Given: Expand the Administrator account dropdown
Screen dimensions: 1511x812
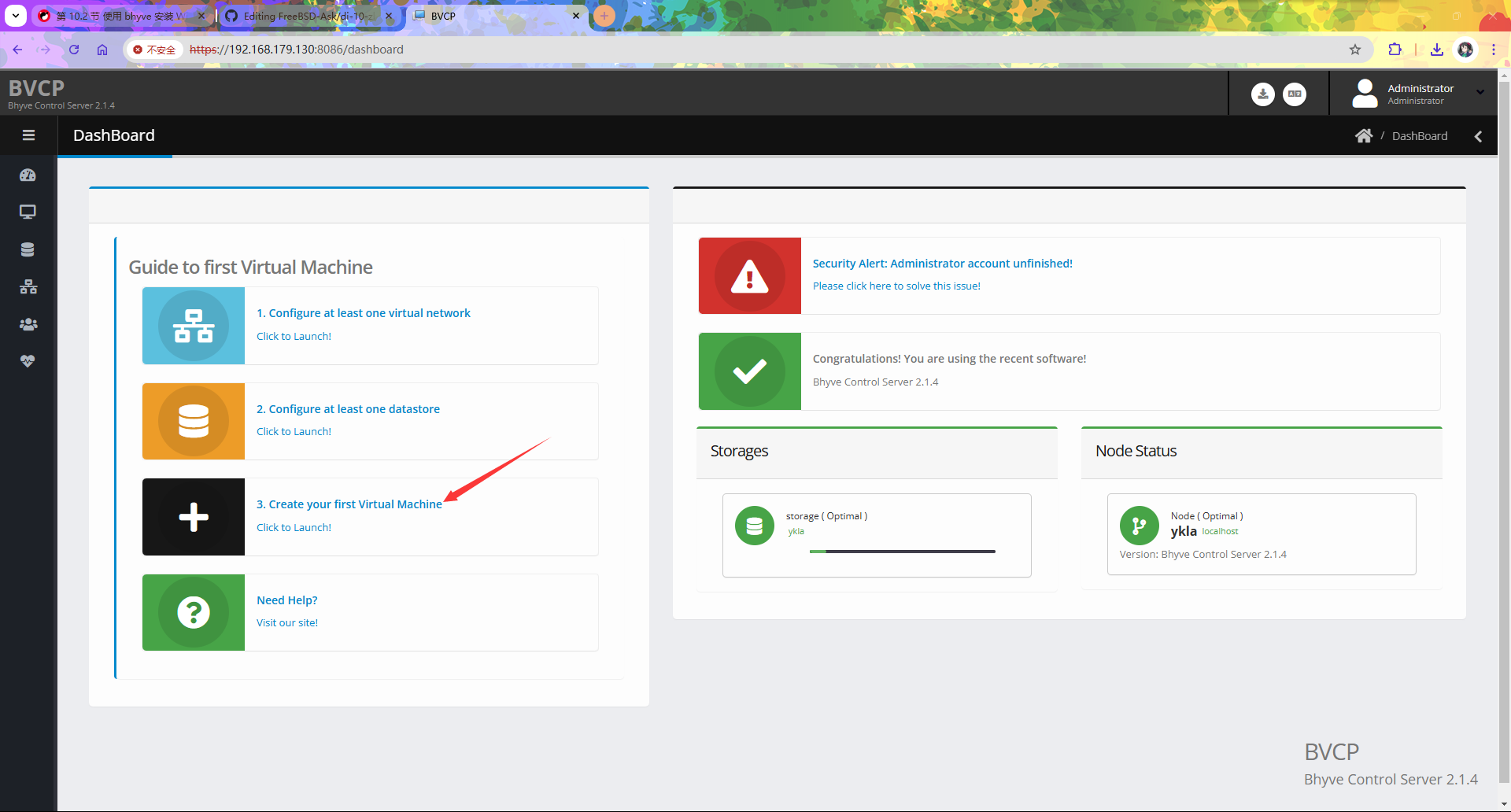Looking at the screenshot, I should pos(1418,94).
